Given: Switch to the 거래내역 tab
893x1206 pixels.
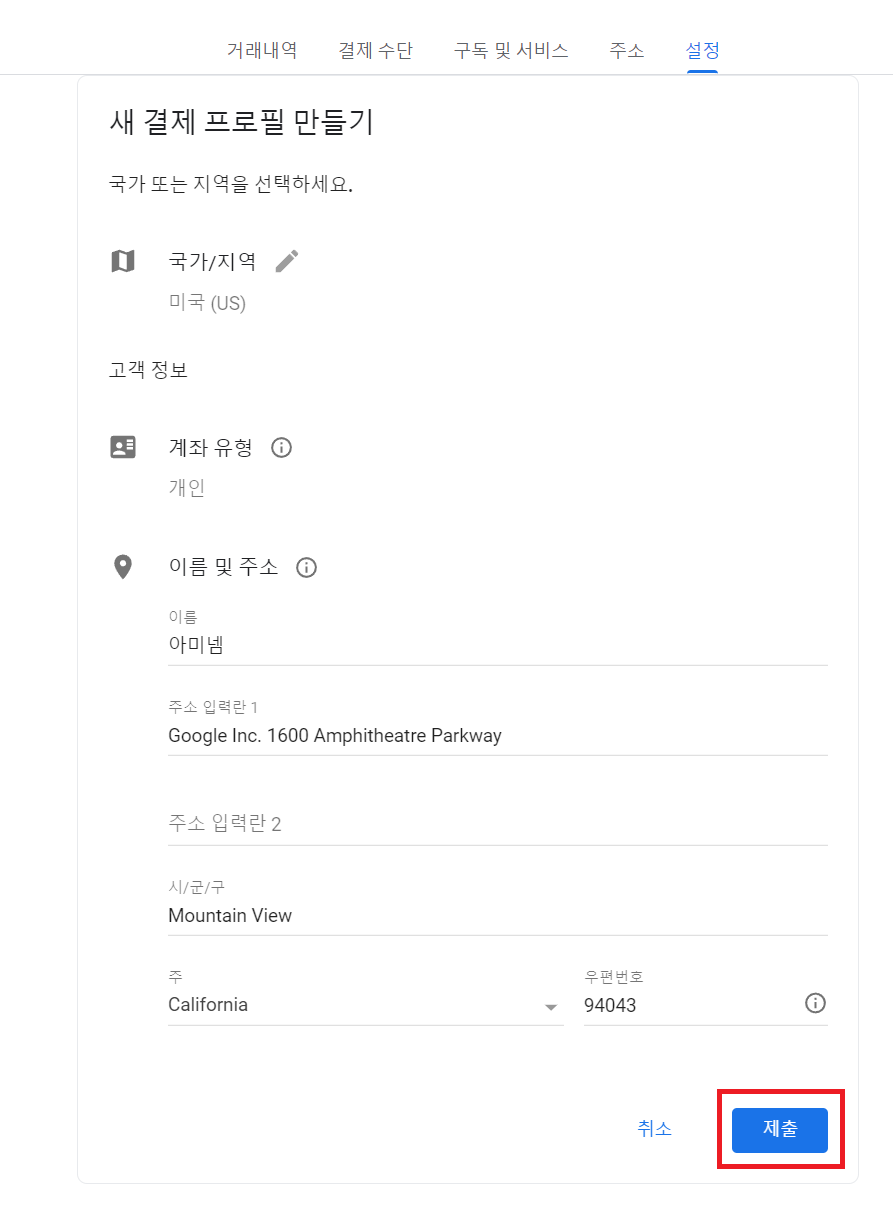Looking at the screenshot, I should [262, 50].
